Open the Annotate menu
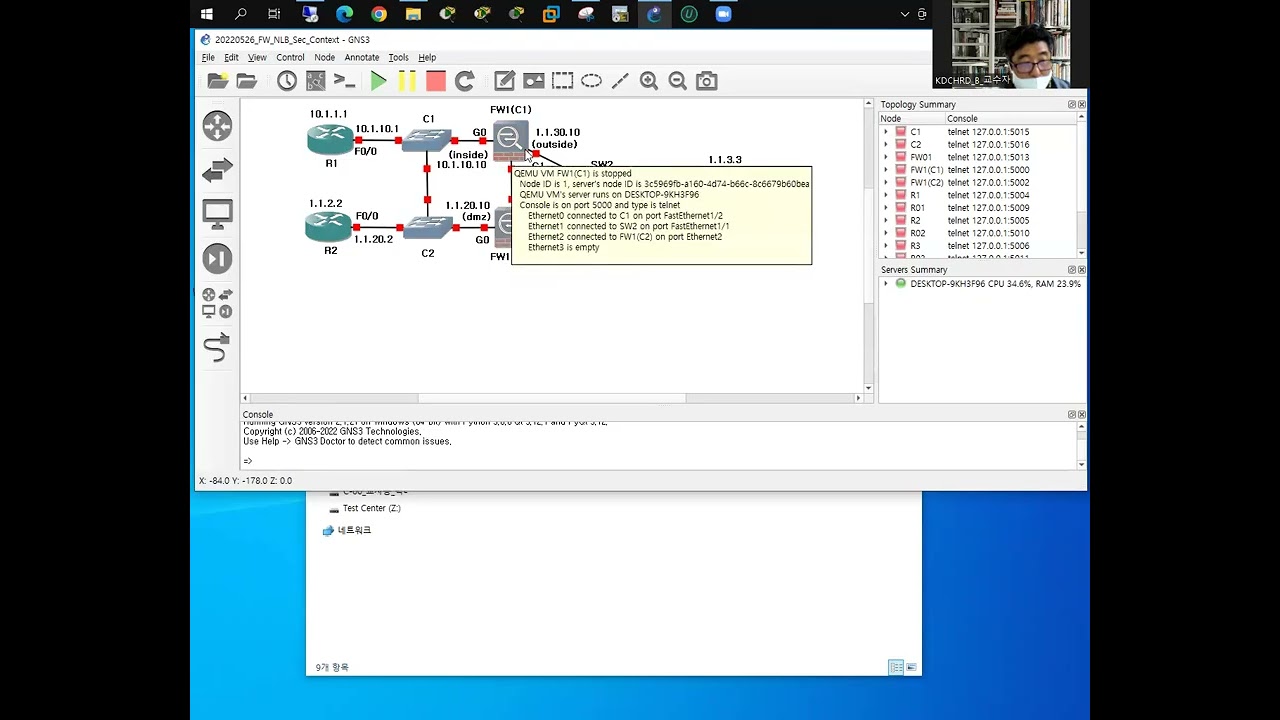The height and width of the screenshot is (720, 1280). (x=362, y=57)
